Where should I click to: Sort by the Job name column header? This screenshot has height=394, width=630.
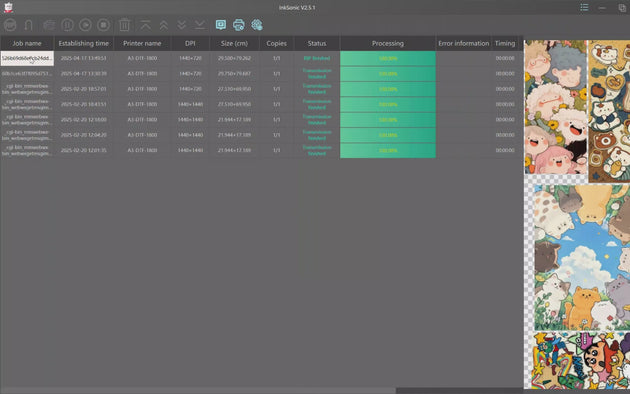tap(27, 43)
